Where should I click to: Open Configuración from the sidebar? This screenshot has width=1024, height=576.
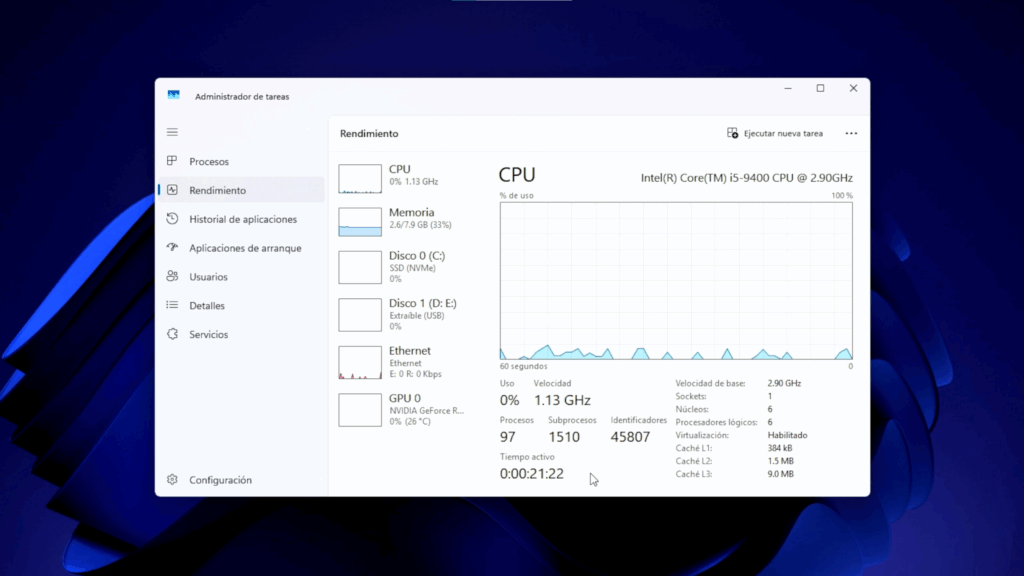pos(172,479)
